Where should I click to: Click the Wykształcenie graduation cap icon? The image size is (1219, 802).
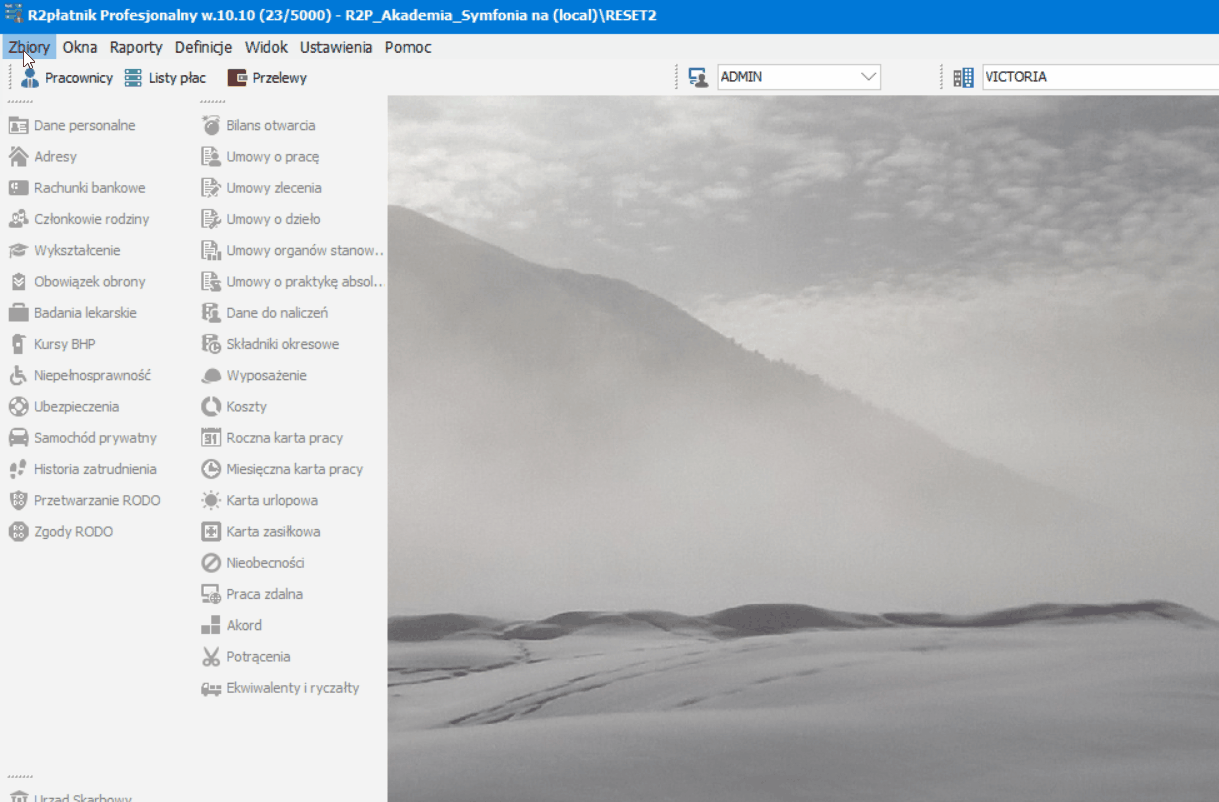click(x=18, y=251)
